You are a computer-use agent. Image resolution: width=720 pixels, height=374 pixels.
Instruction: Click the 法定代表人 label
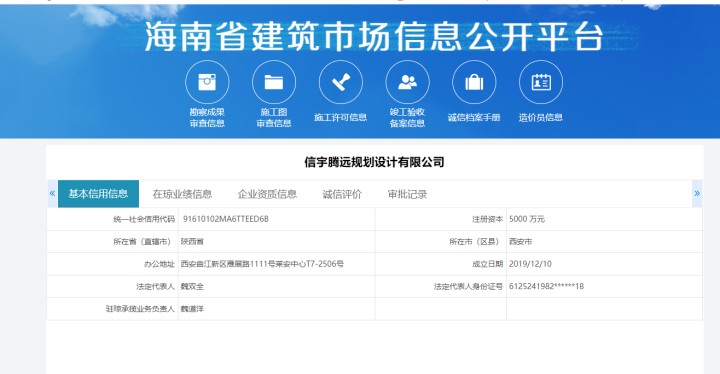coord(156,287)
